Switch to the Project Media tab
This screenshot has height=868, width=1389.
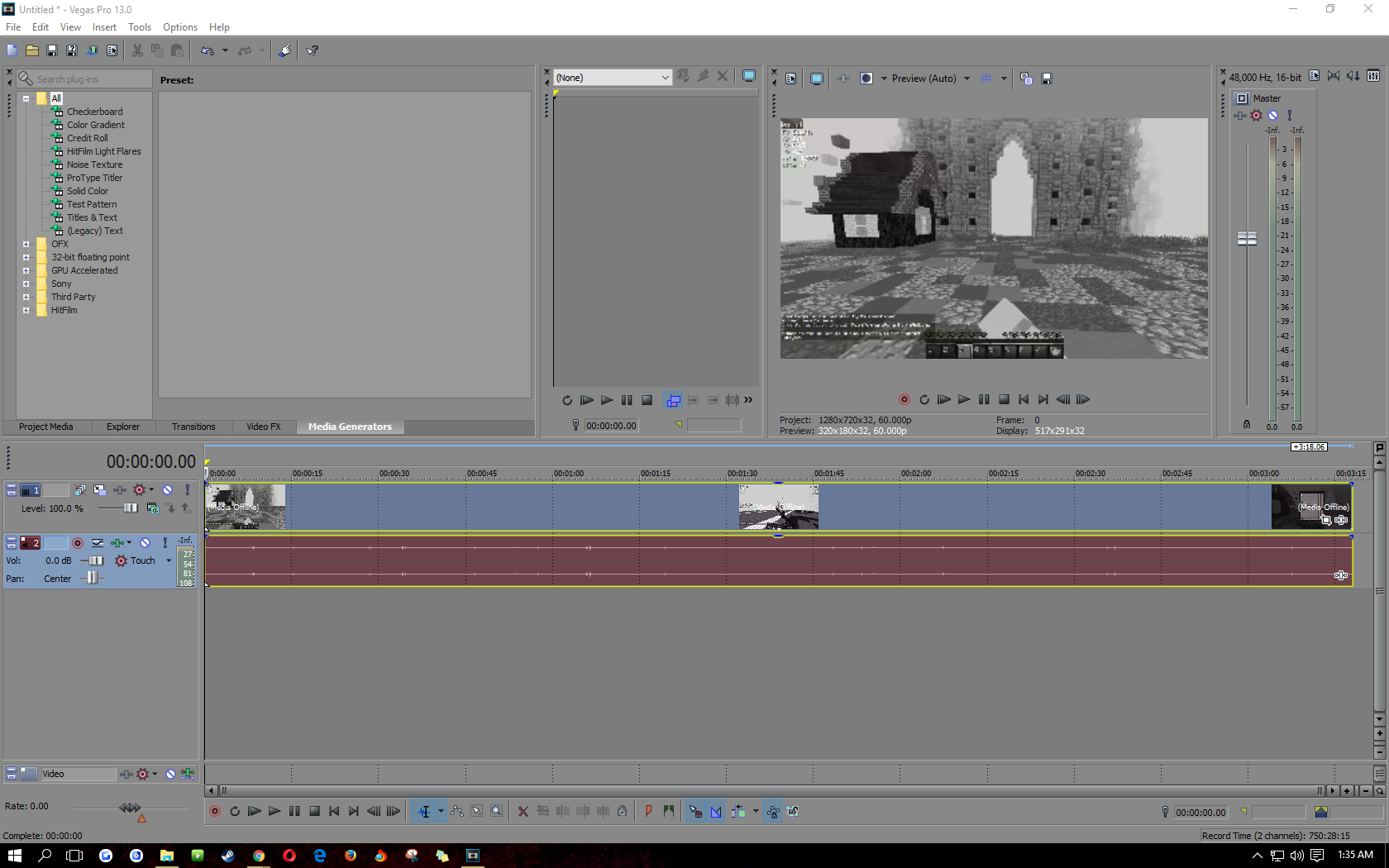click(45, 427)
